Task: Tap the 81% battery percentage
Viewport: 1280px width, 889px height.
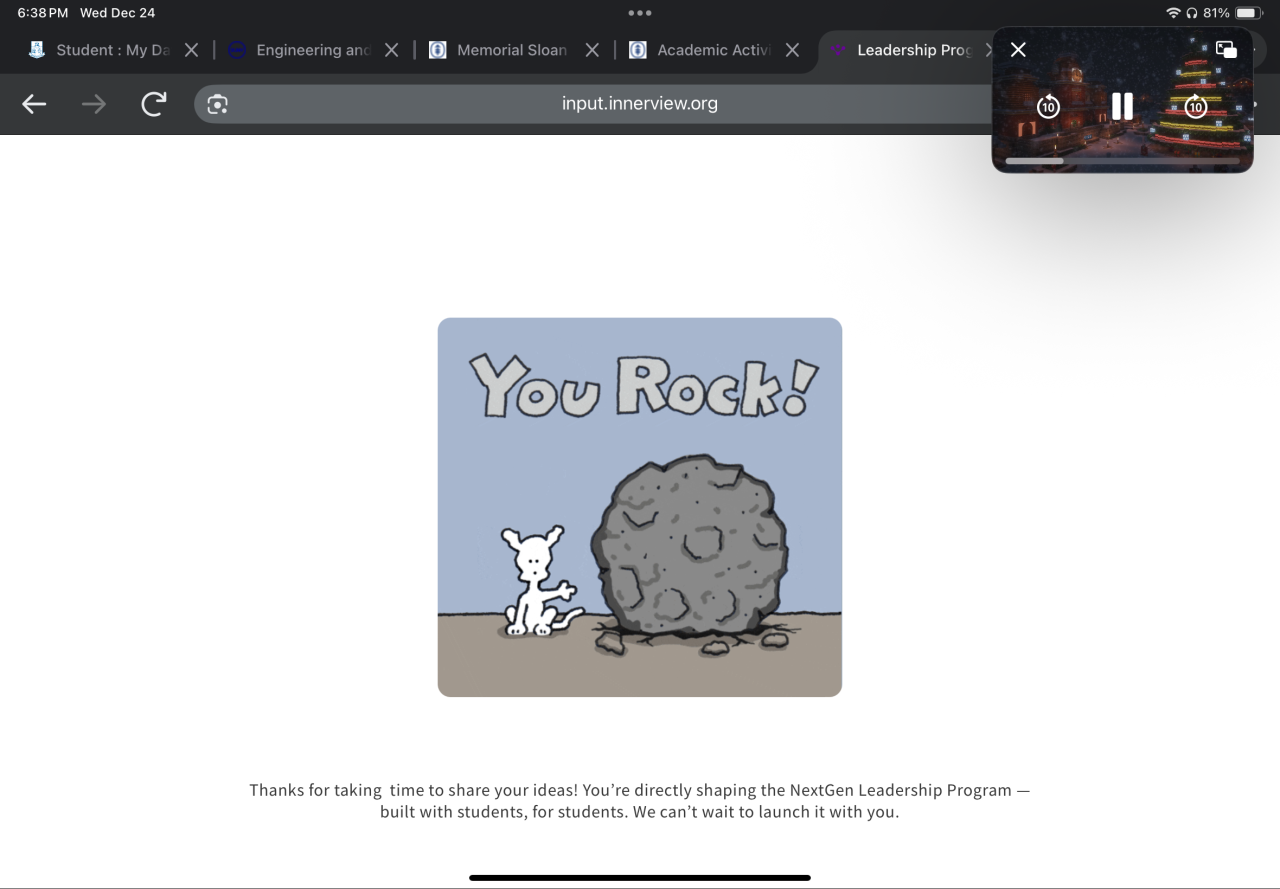Action: pos(1216,13)
